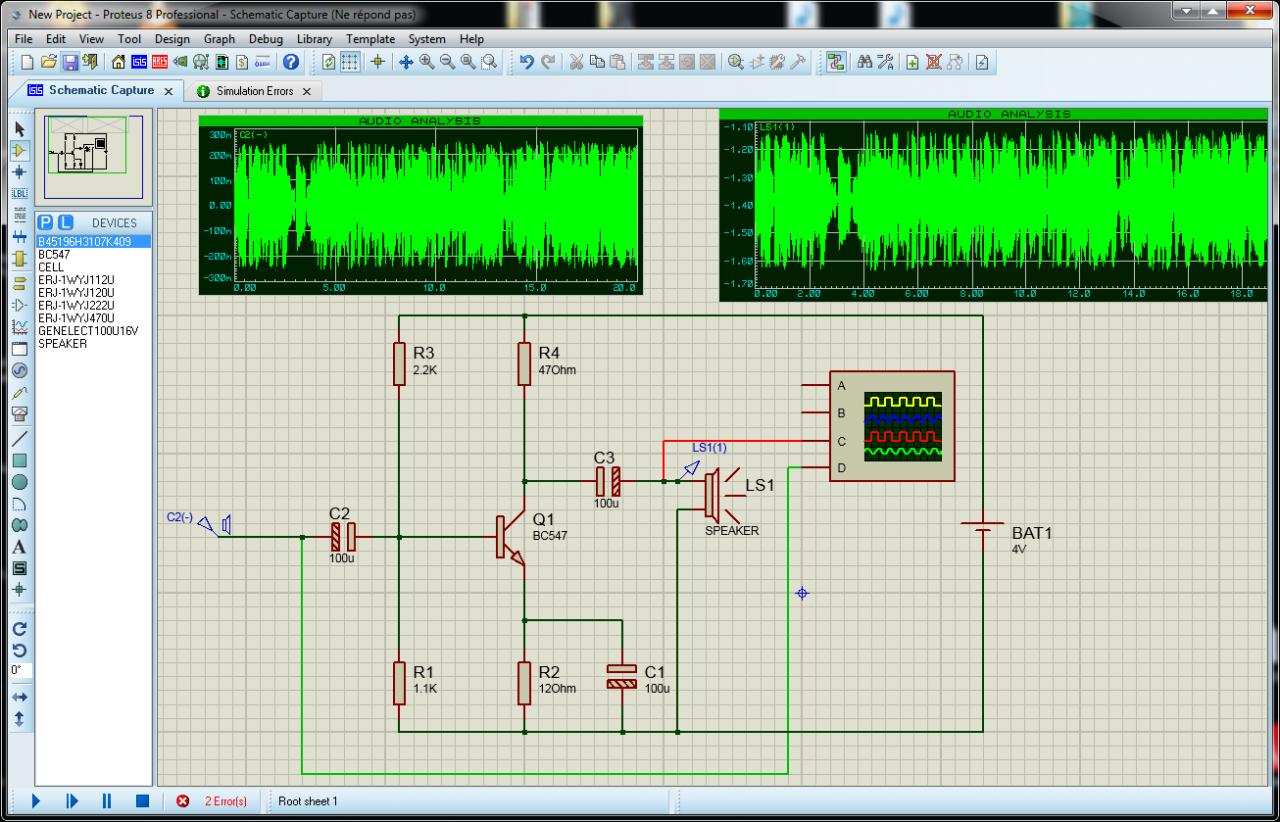Choose the 2D Graphics Text tool

(18, 547)
